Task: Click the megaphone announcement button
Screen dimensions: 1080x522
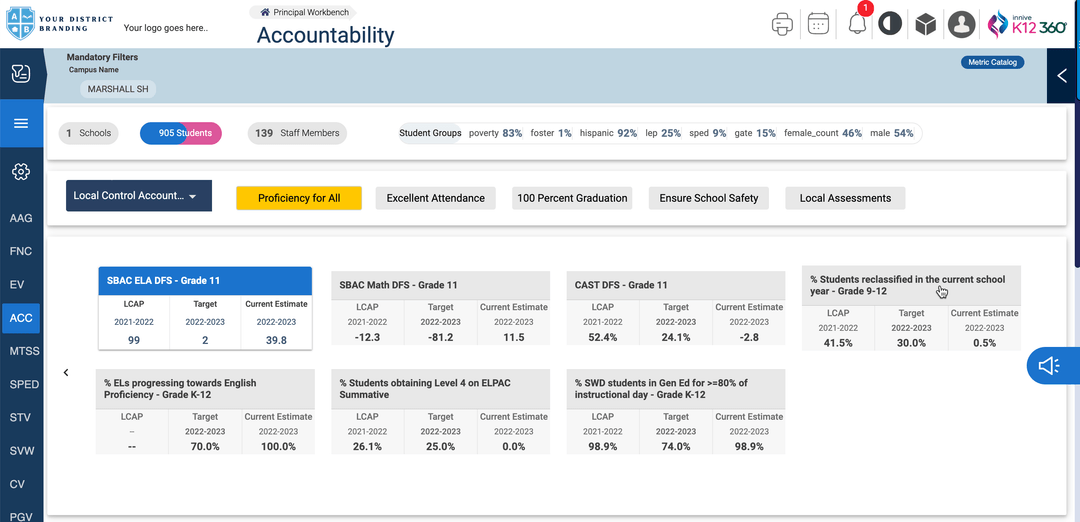Action: click(1049, 367)
